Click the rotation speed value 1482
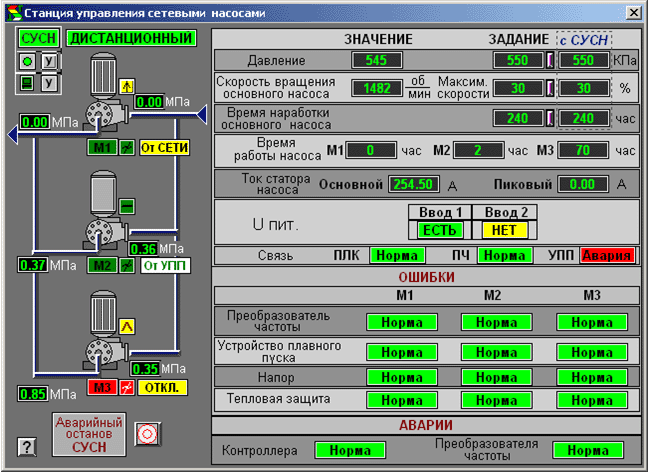 pyautogui.click(x=377, y=88)
